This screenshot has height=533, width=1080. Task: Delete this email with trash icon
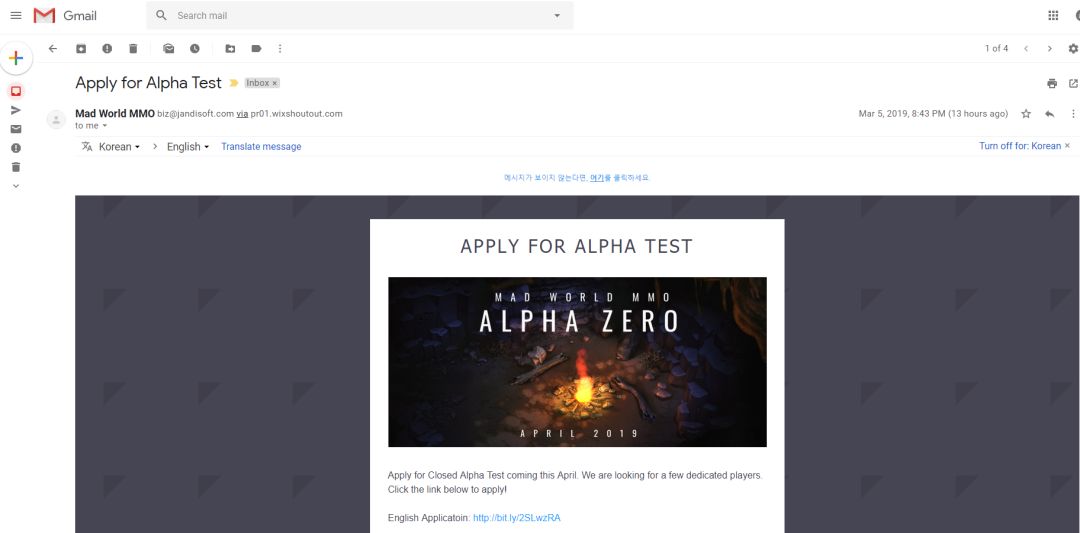133,48
